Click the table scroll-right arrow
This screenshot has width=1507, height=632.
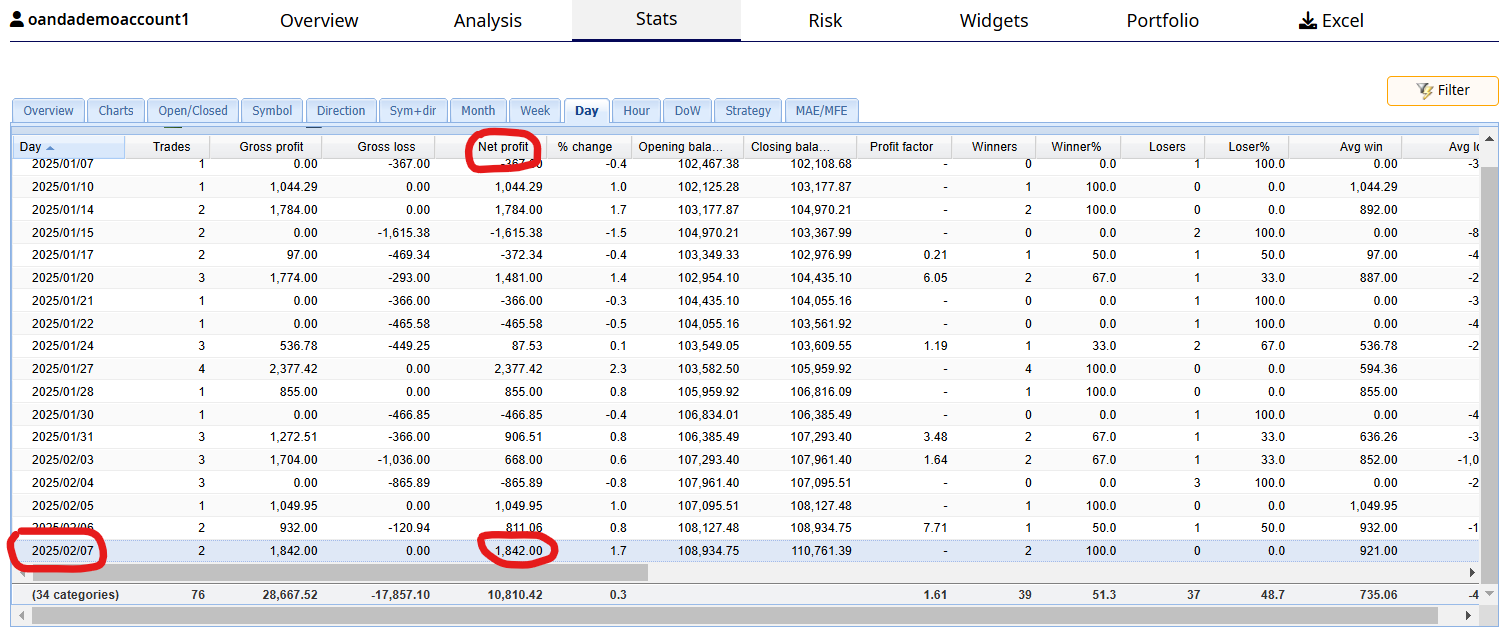coord(1472,573)
